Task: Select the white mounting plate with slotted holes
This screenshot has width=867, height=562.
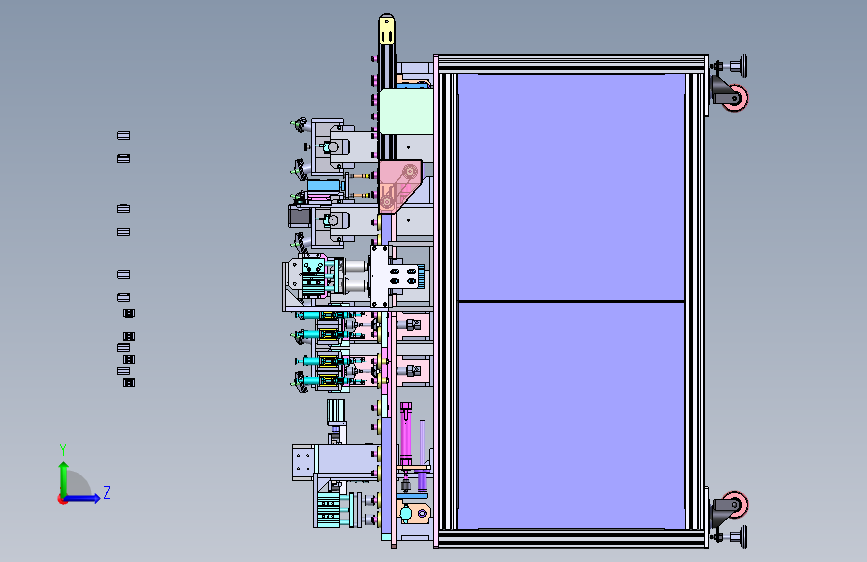Action: coord(394,276)
